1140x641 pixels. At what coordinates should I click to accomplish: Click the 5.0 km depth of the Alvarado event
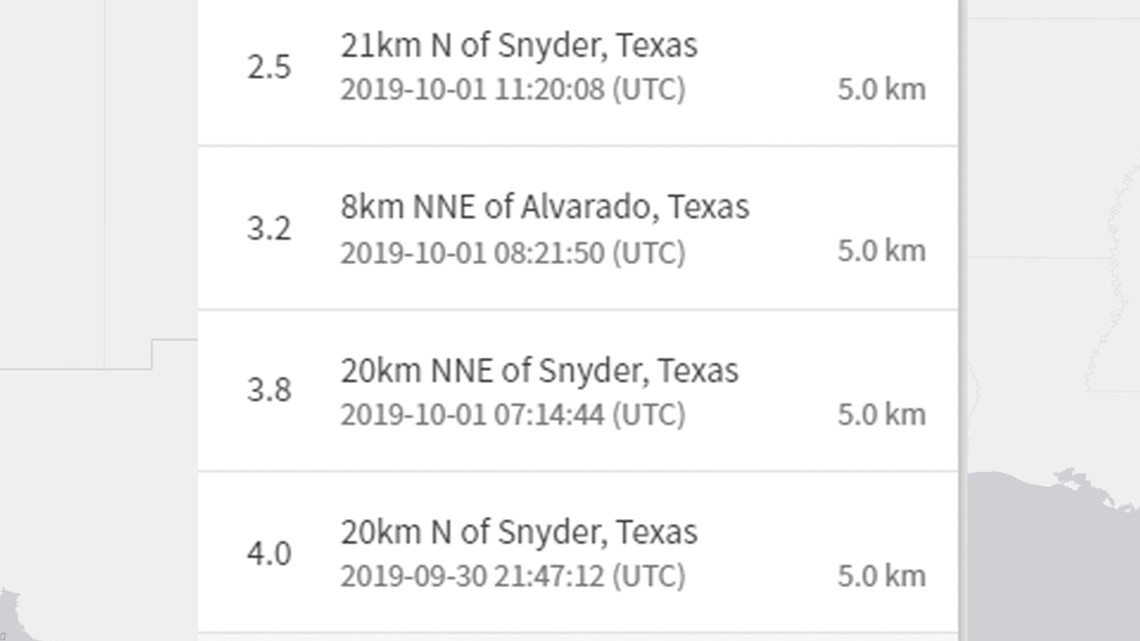[881, 251]
